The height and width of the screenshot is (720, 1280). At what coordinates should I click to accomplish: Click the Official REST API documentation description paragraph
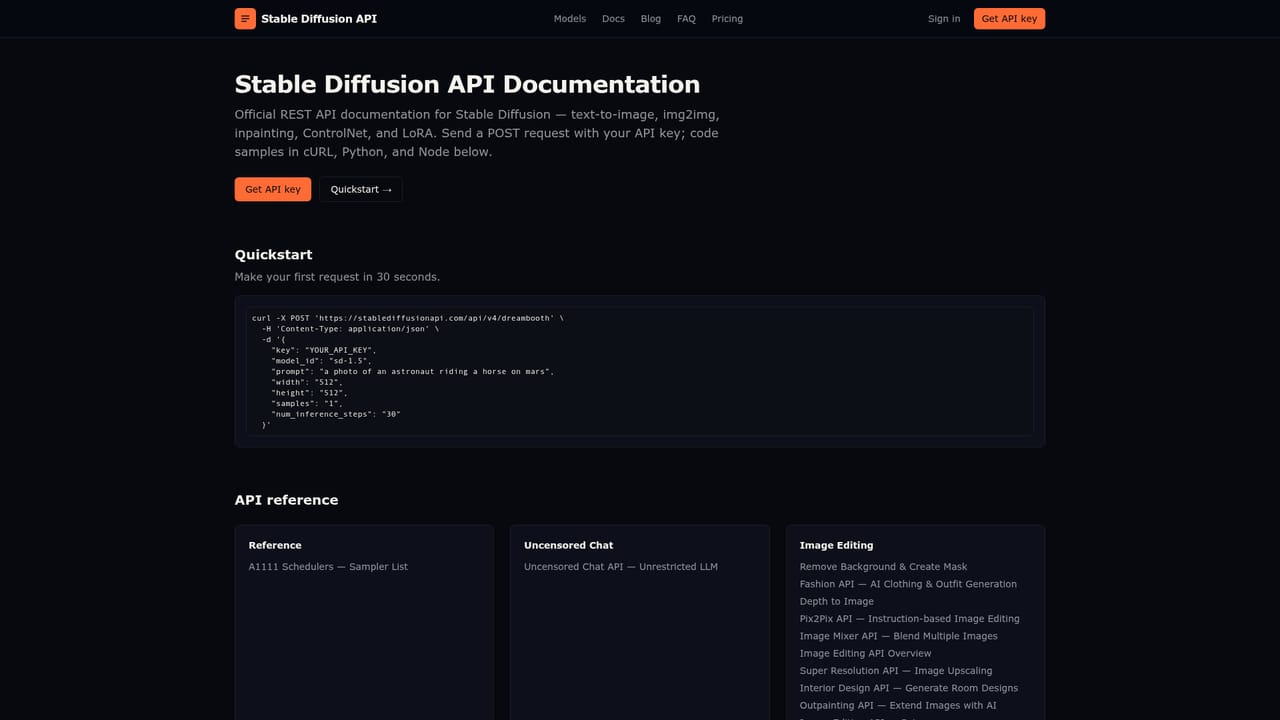click(x=477, y=133)
